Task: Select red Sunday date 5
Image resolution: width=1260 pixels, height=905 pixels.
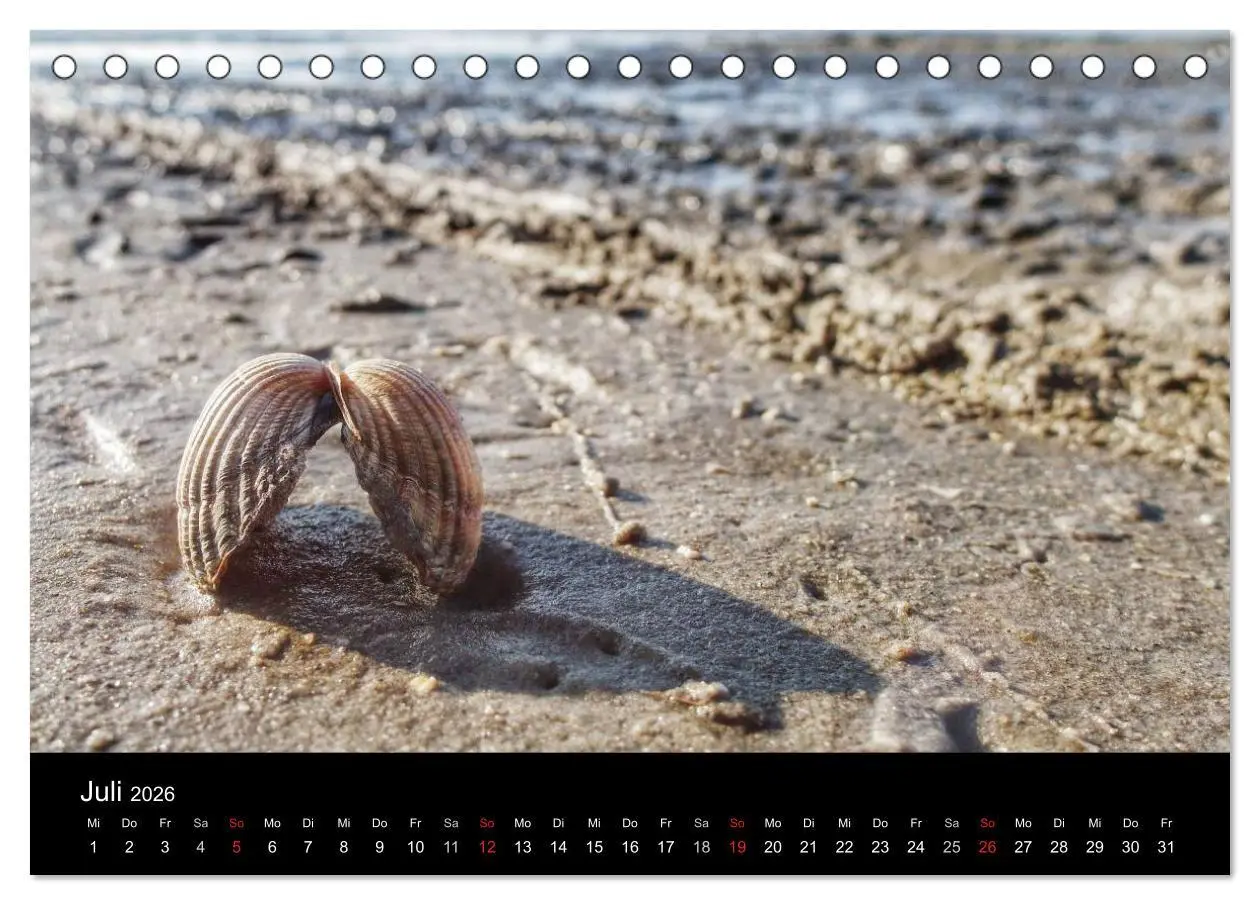Action: coord(236,847)
